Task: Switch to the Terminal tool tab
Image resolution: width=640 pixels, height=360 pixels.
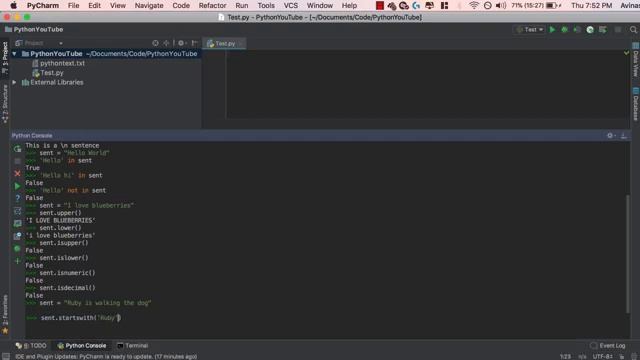Action: tap(133, 345)
